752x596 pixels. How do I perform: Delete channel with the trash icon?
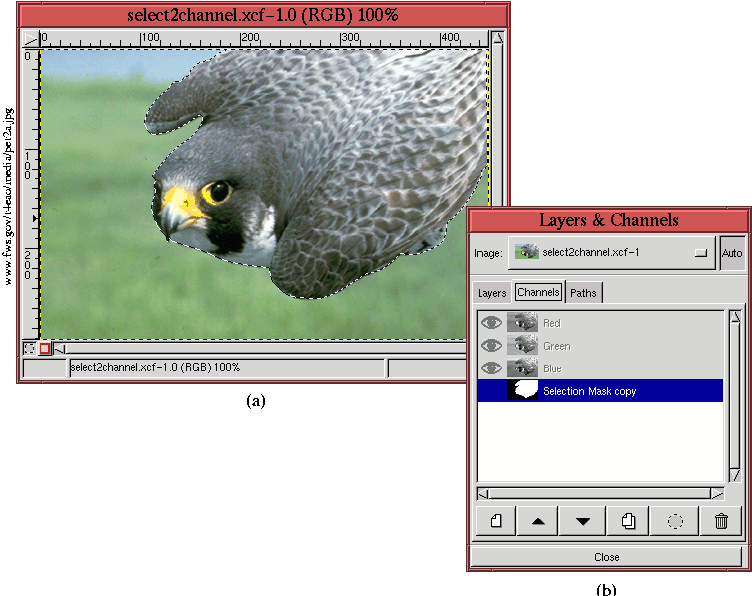721,521
